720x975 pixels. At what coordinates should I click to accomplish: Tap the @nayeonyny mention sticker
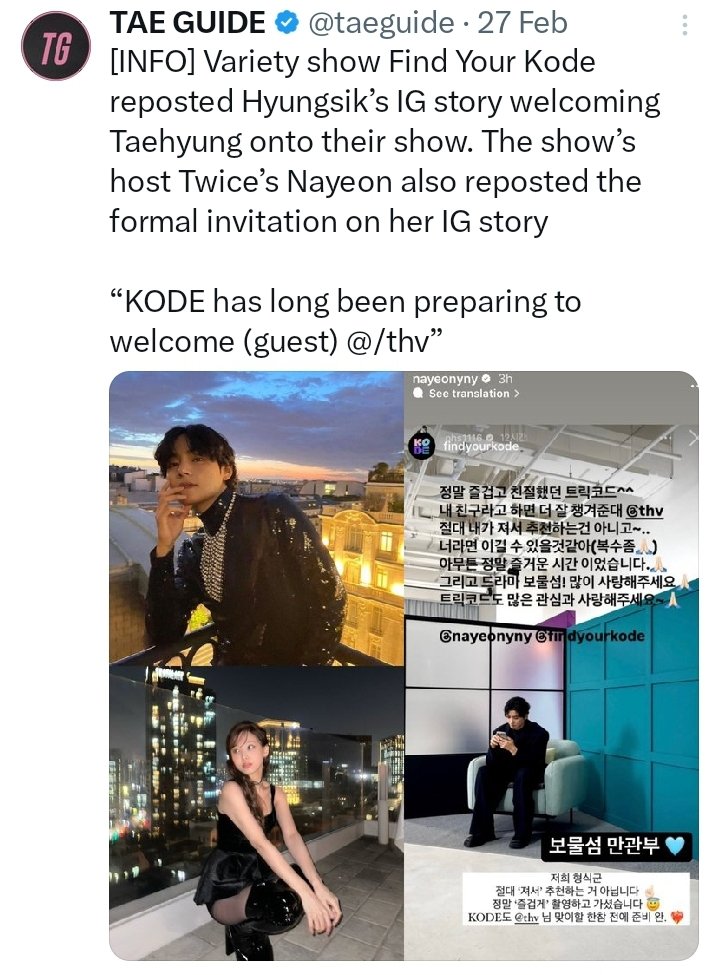[x=486, y=636]
